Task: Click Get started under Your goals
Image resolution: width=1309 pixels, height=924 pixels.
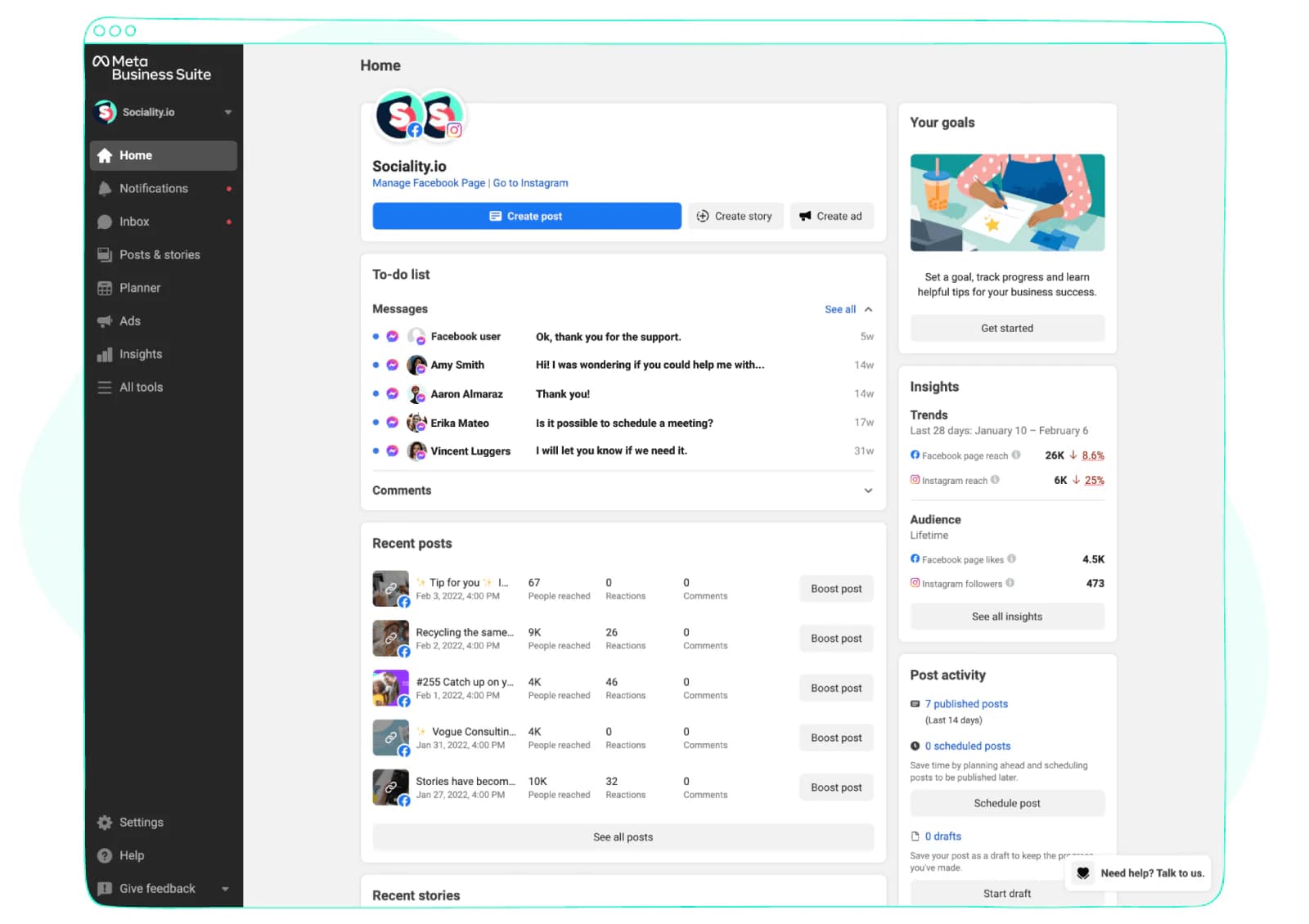Action: 1007,329
